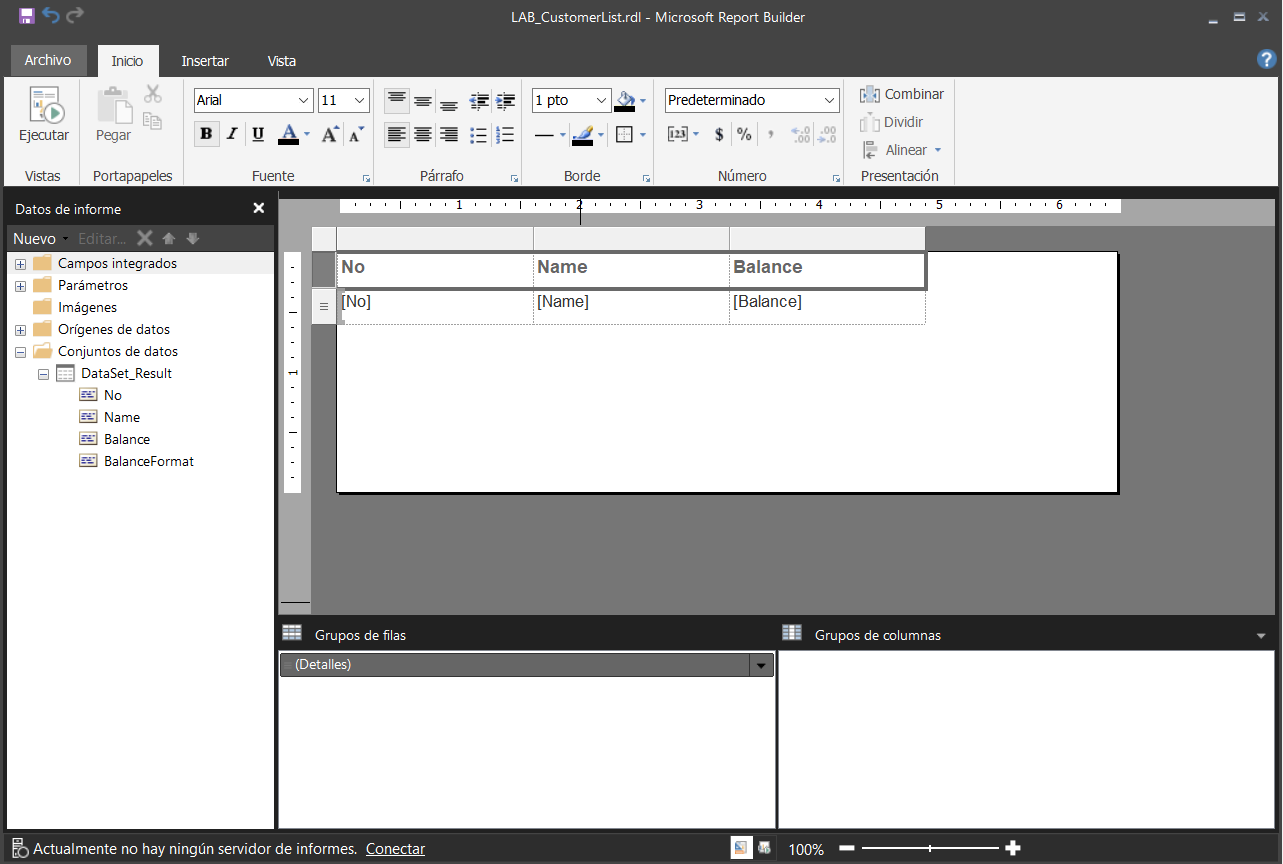The height and width of the screenshot is (864, 1283).
Task: Save the report with the floppy disk icon
Action: 27,16
